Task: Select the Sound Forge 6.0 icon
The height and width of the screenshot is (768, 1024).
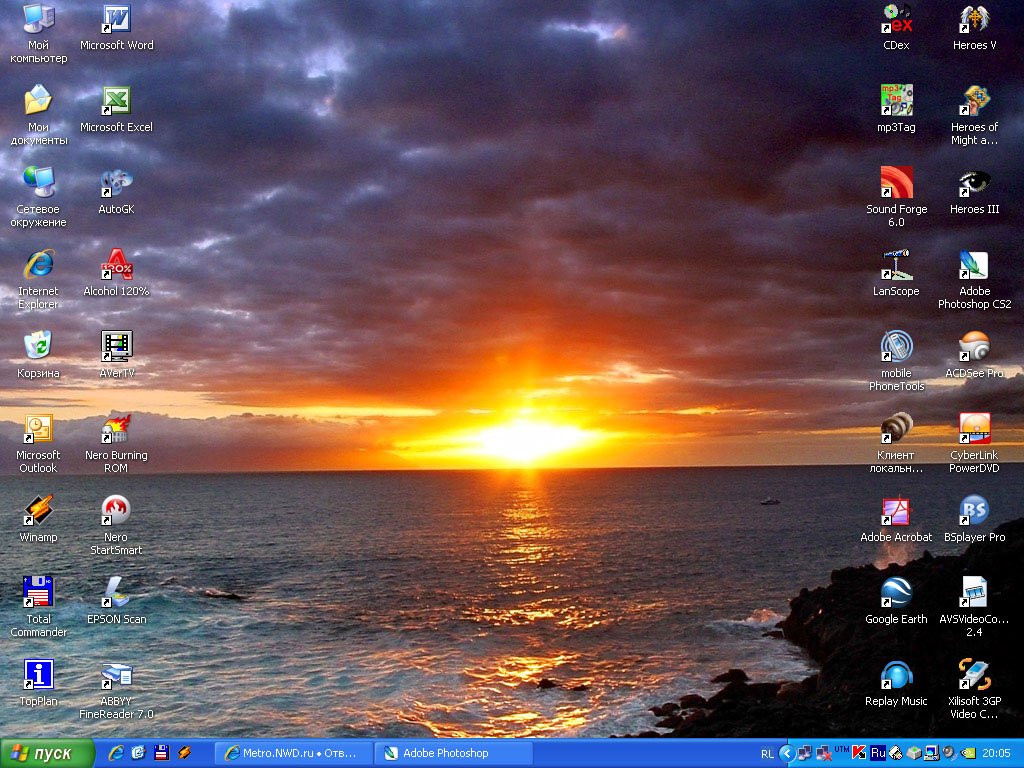Action: [x=896, y=184]
